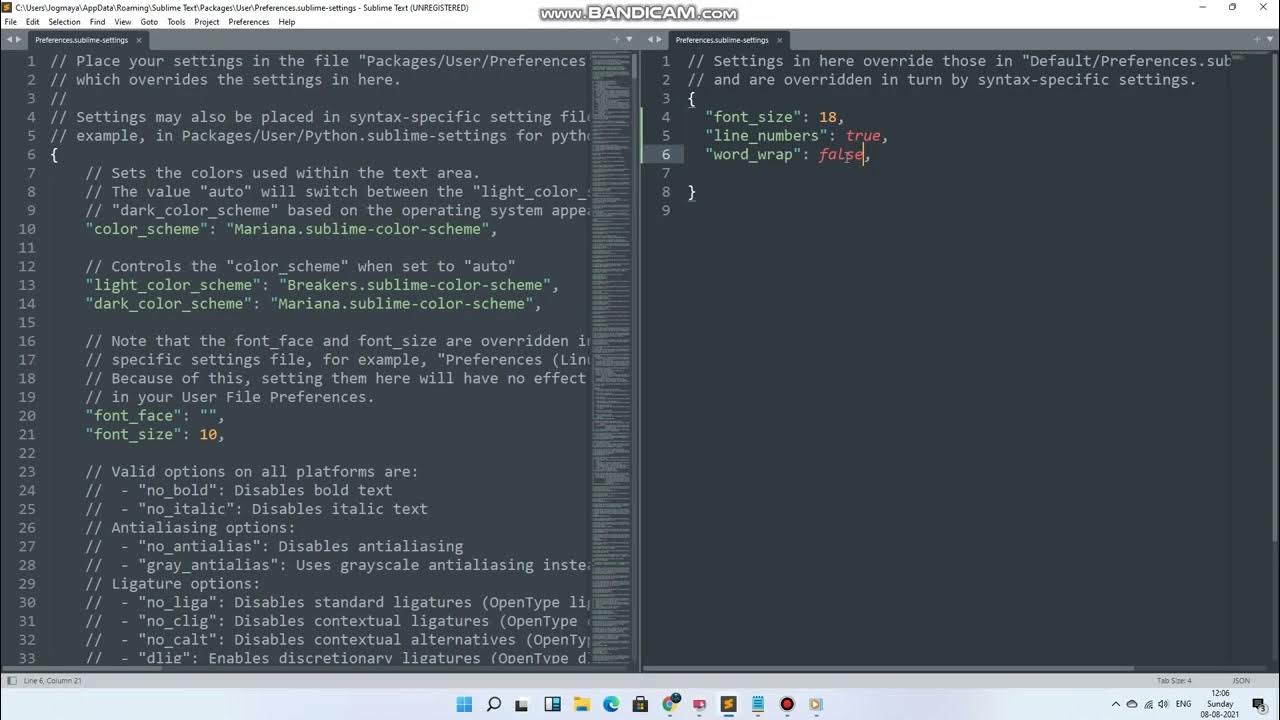The width and height of the screenshot is (1280, 720).
Task: Close the right pane Preferences.sublime-settings tab
Action: tap(780, 40)
